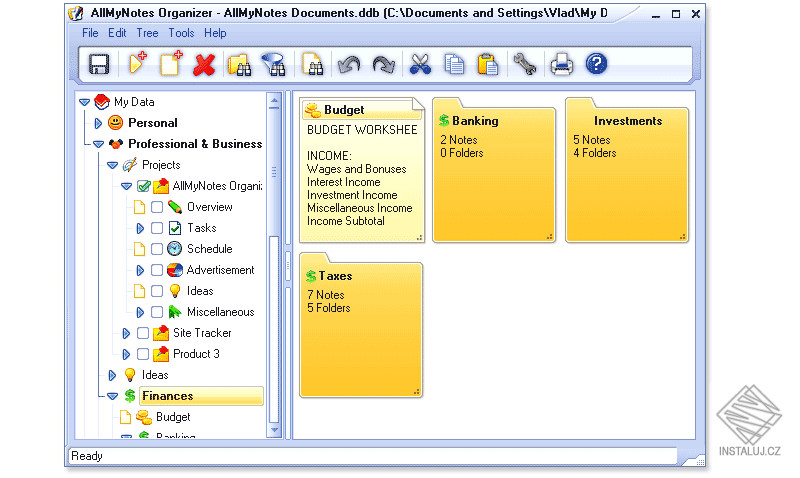800x478 pixels.
Task: Add a new child note with the arrow-plus icon
Action: click(x=136, y=64)
